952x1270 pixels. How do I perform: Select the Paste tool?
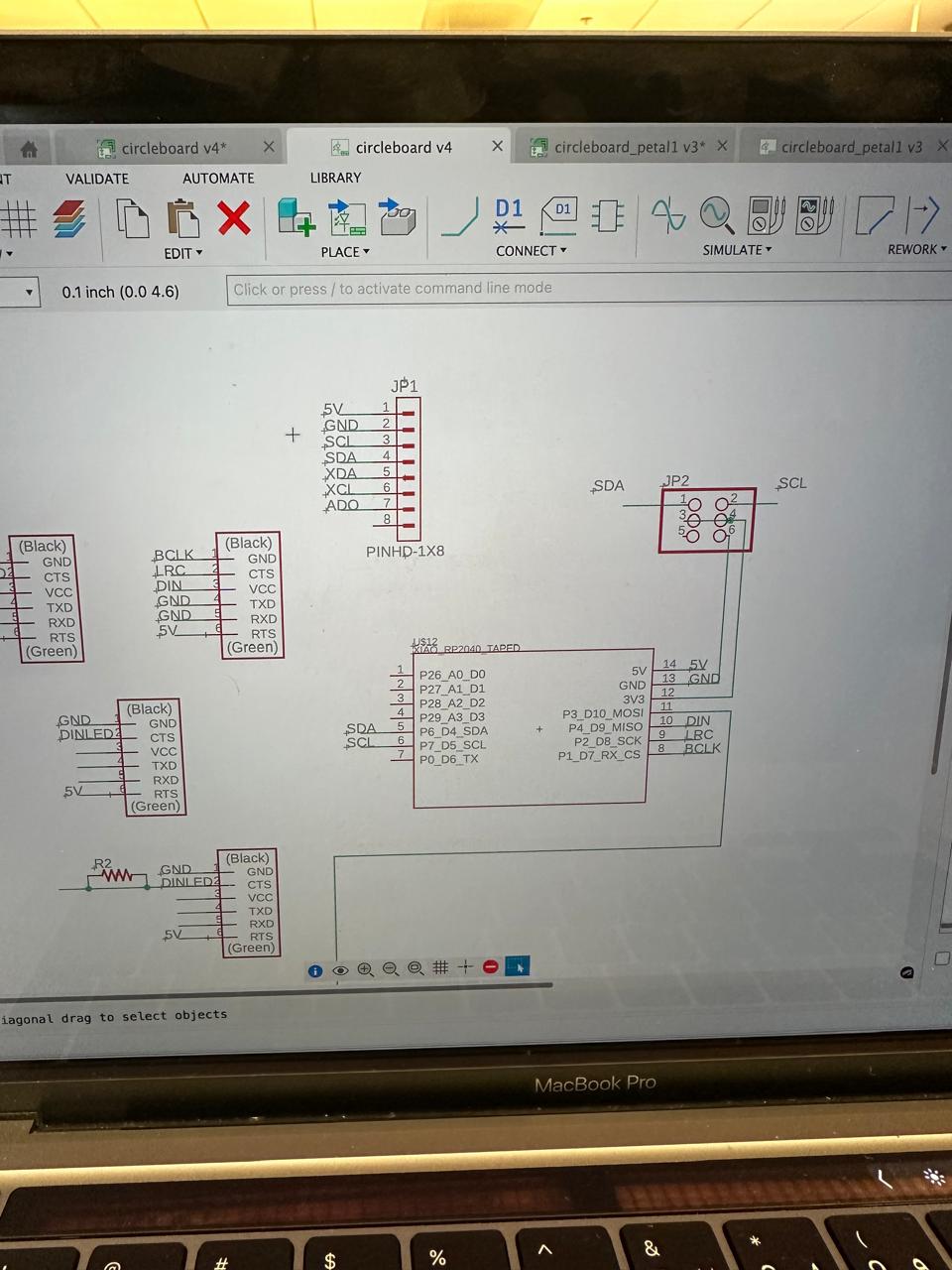(x=183, y=220)
